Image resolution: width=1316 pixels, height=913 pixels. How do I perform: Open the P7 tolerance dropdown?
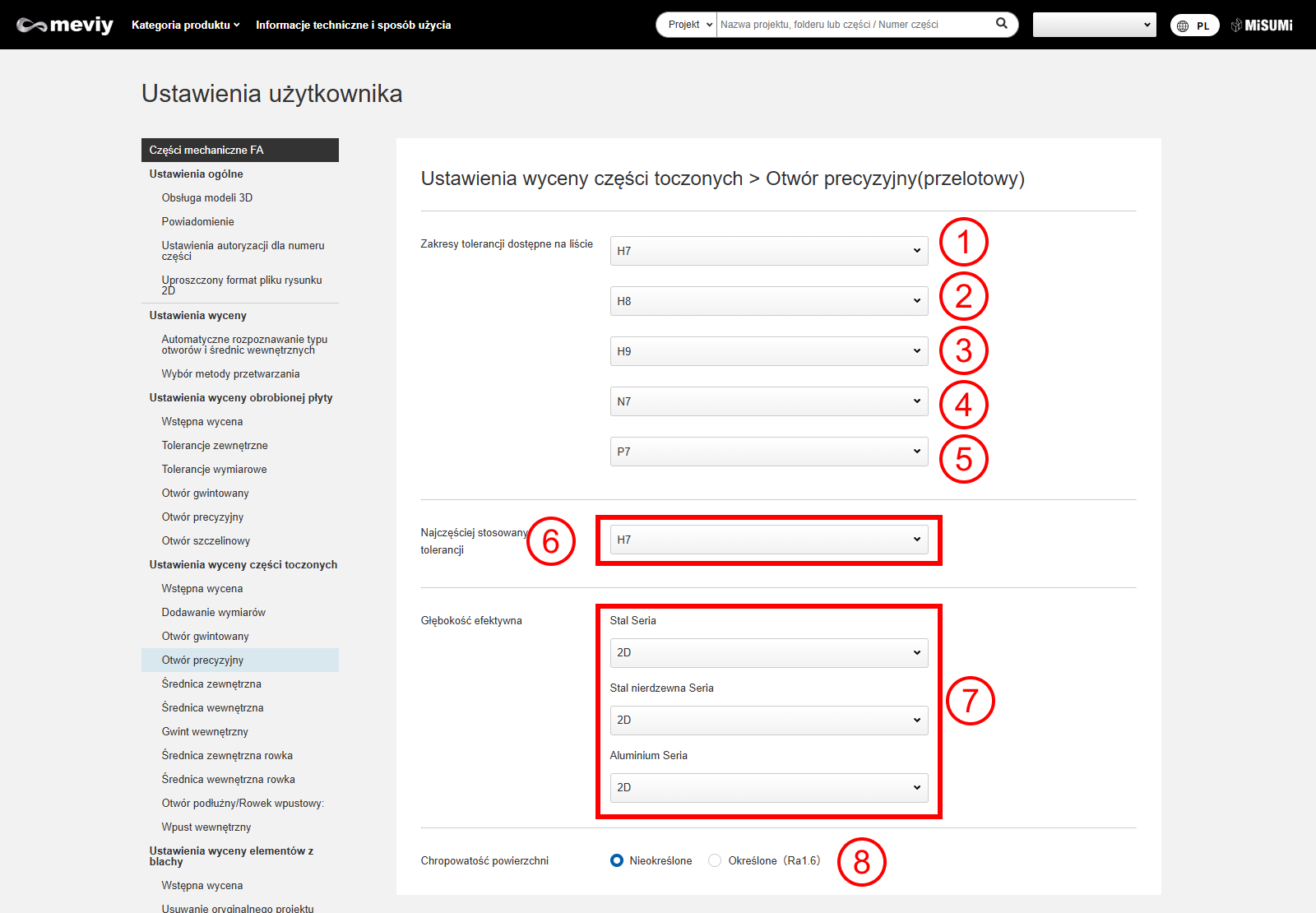tap(768, 452)
